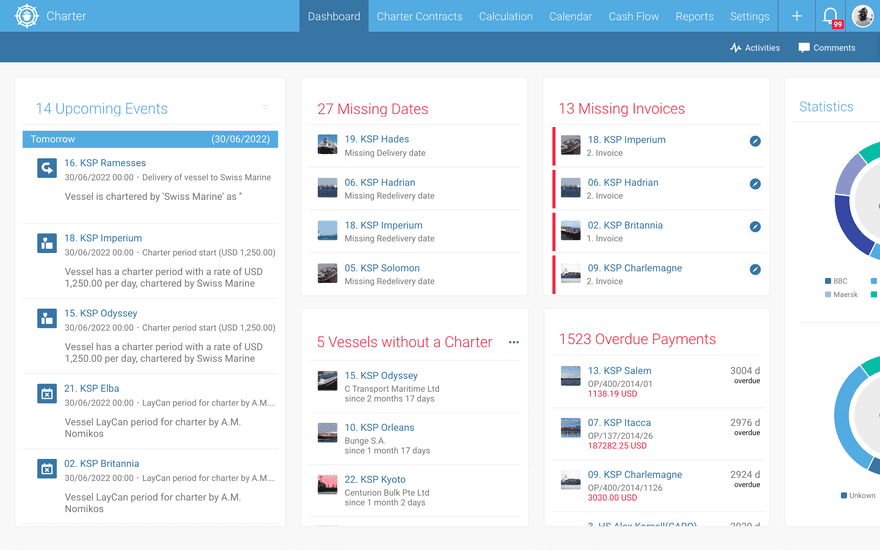
Task: Open the notifications bell
Action: coord(832,16)
